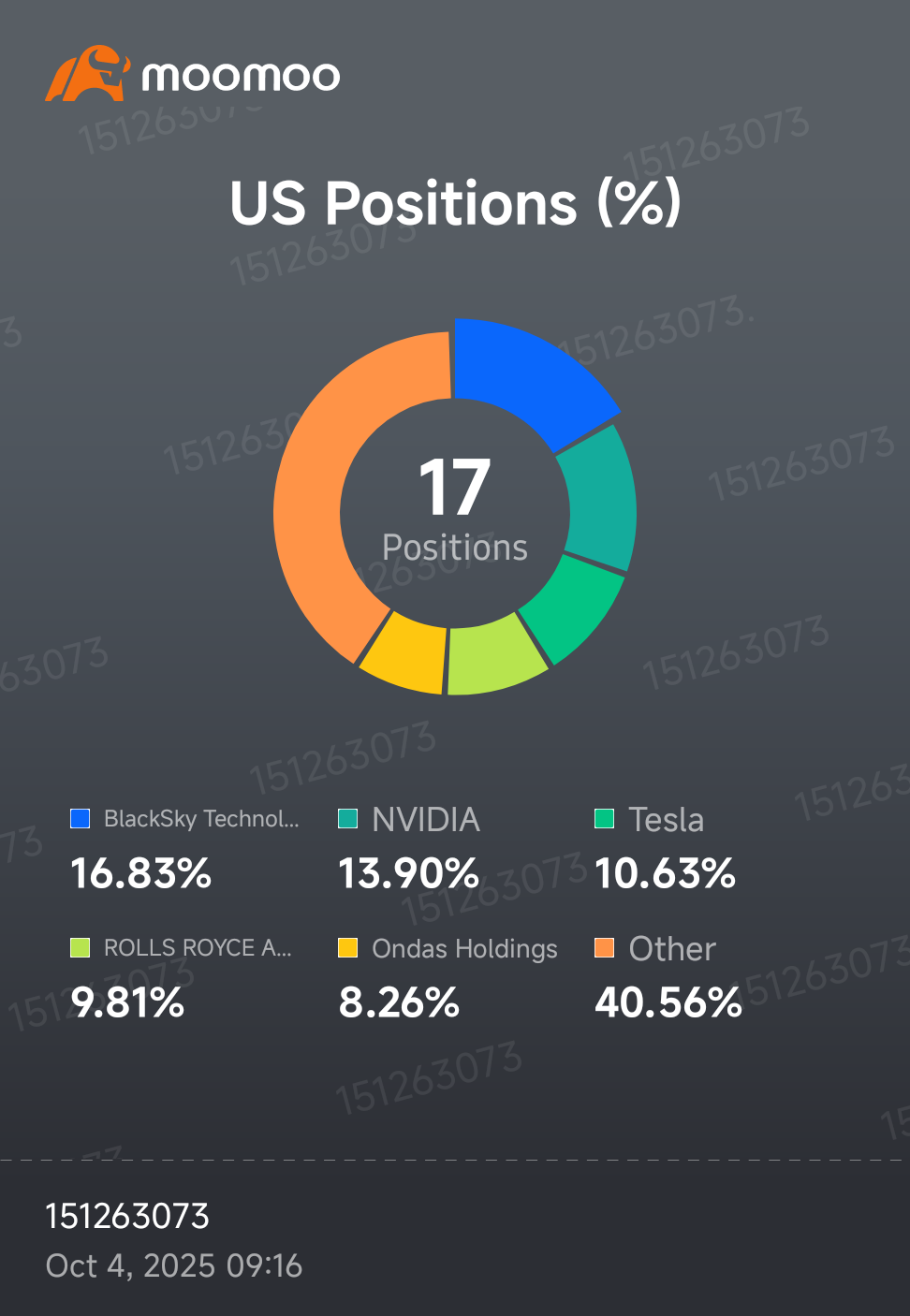Viewport: 910px width, 1316px height.
Task: Click the Tesla 10.63% value
Action: pyautogui.click(x=666, y=874)
